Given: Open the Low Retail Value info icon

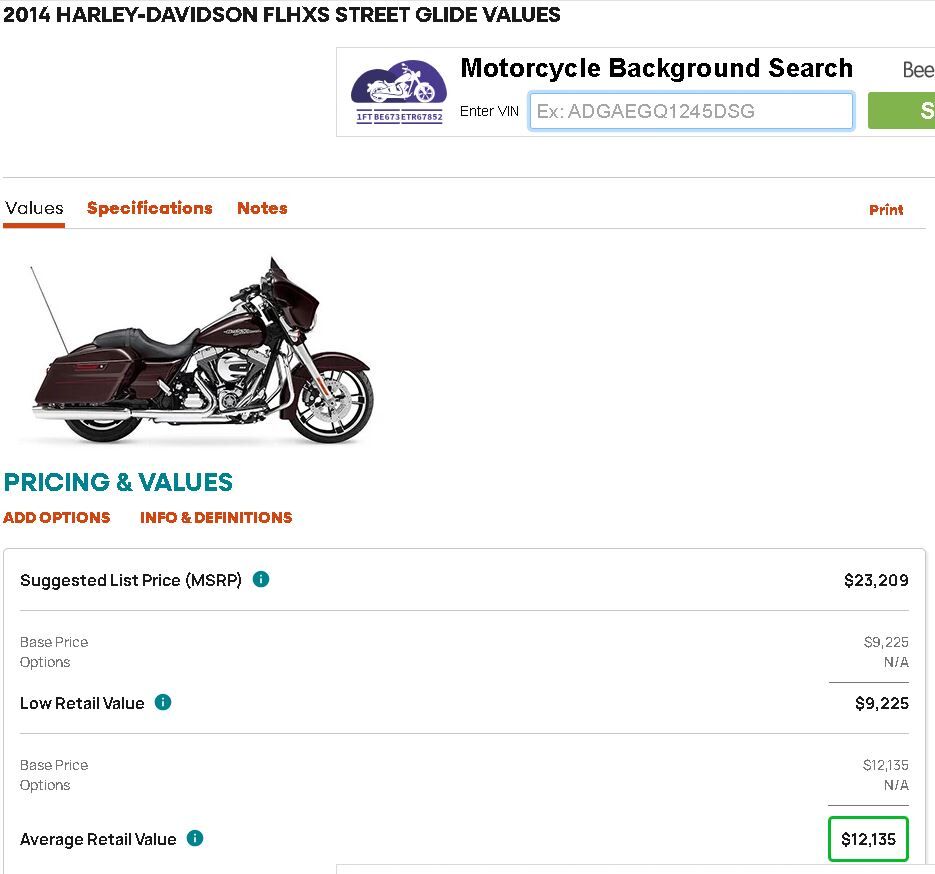Looking at the screenshot, I should tap(163, 702).
